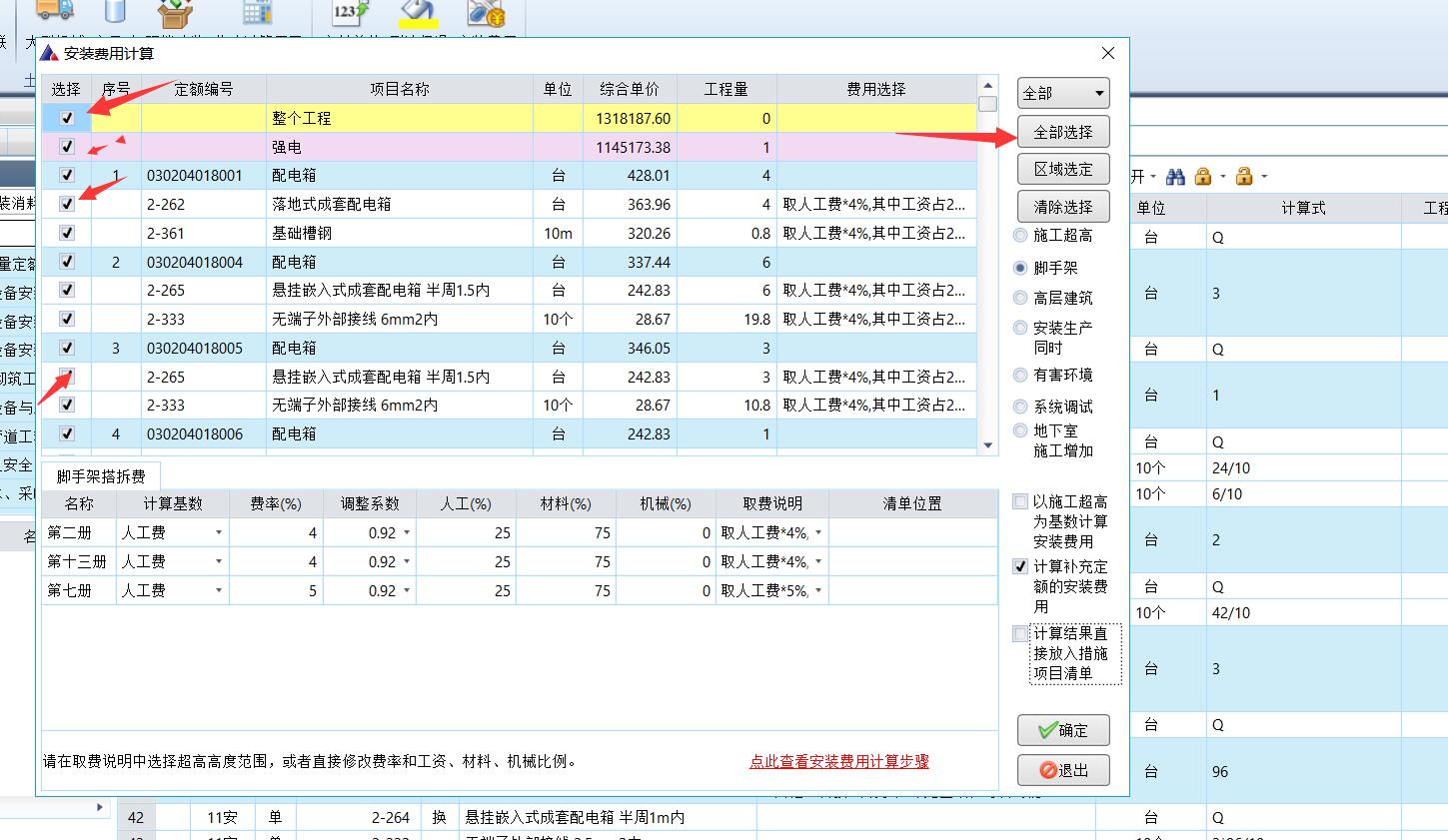This screenshot has width=1448, height=840.
Task: Select the 地下室施工增加 radio option
Action: click(x=1020, y=430)
